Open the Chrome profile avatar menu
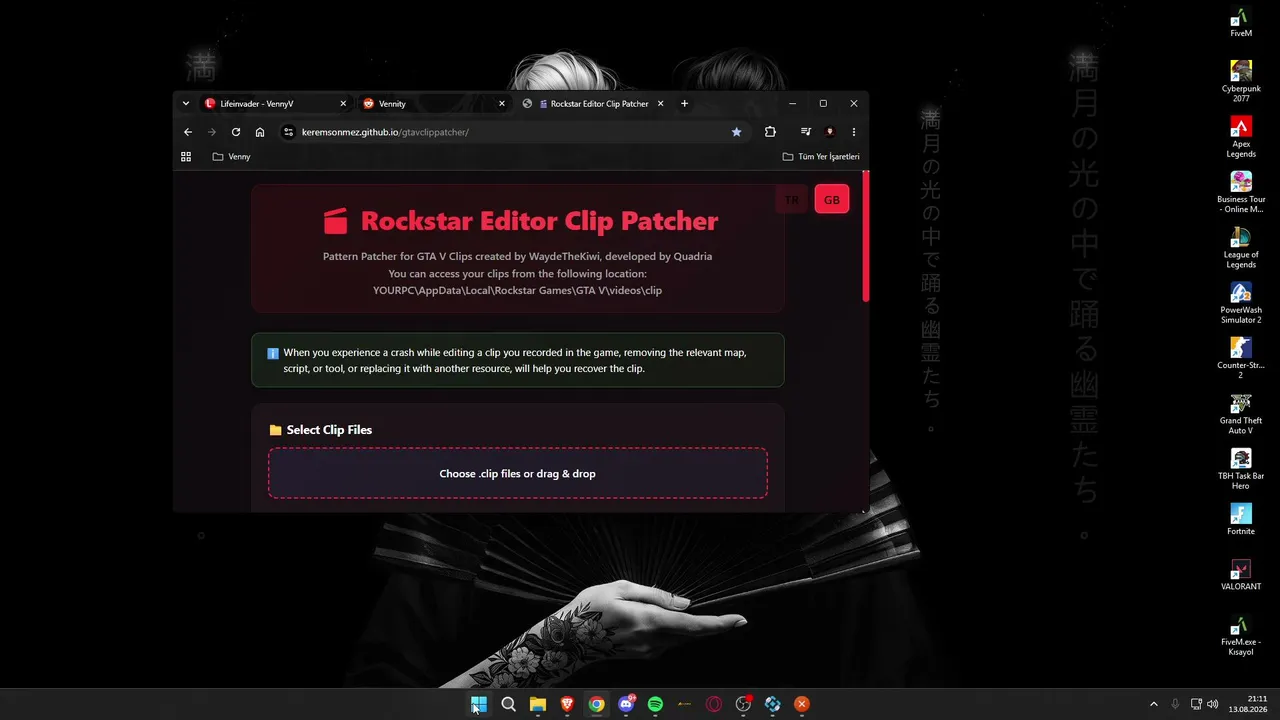The height and width of the screenshot is (720, 1280). pos(829,132)
